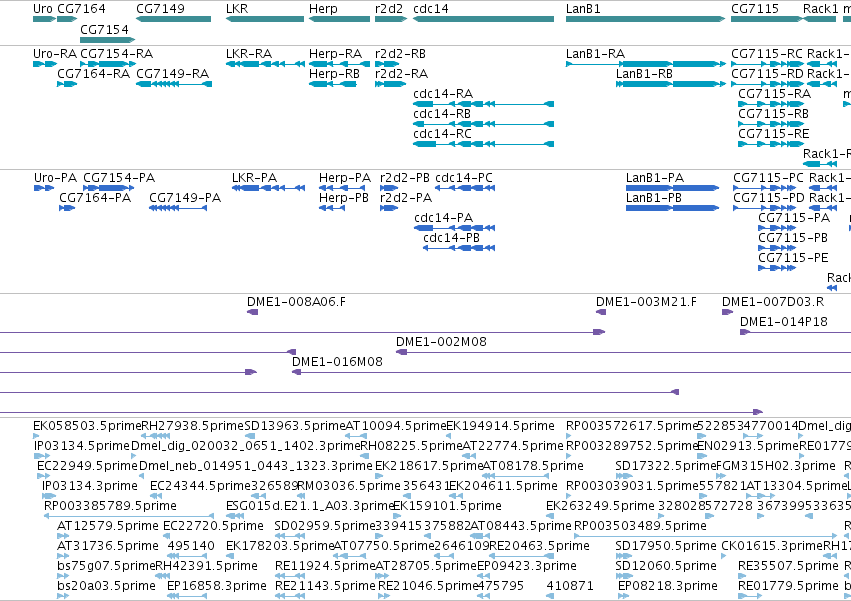The image size is (851, 601).
Task: Select the LanB1 gene bar
Action: 645,19
